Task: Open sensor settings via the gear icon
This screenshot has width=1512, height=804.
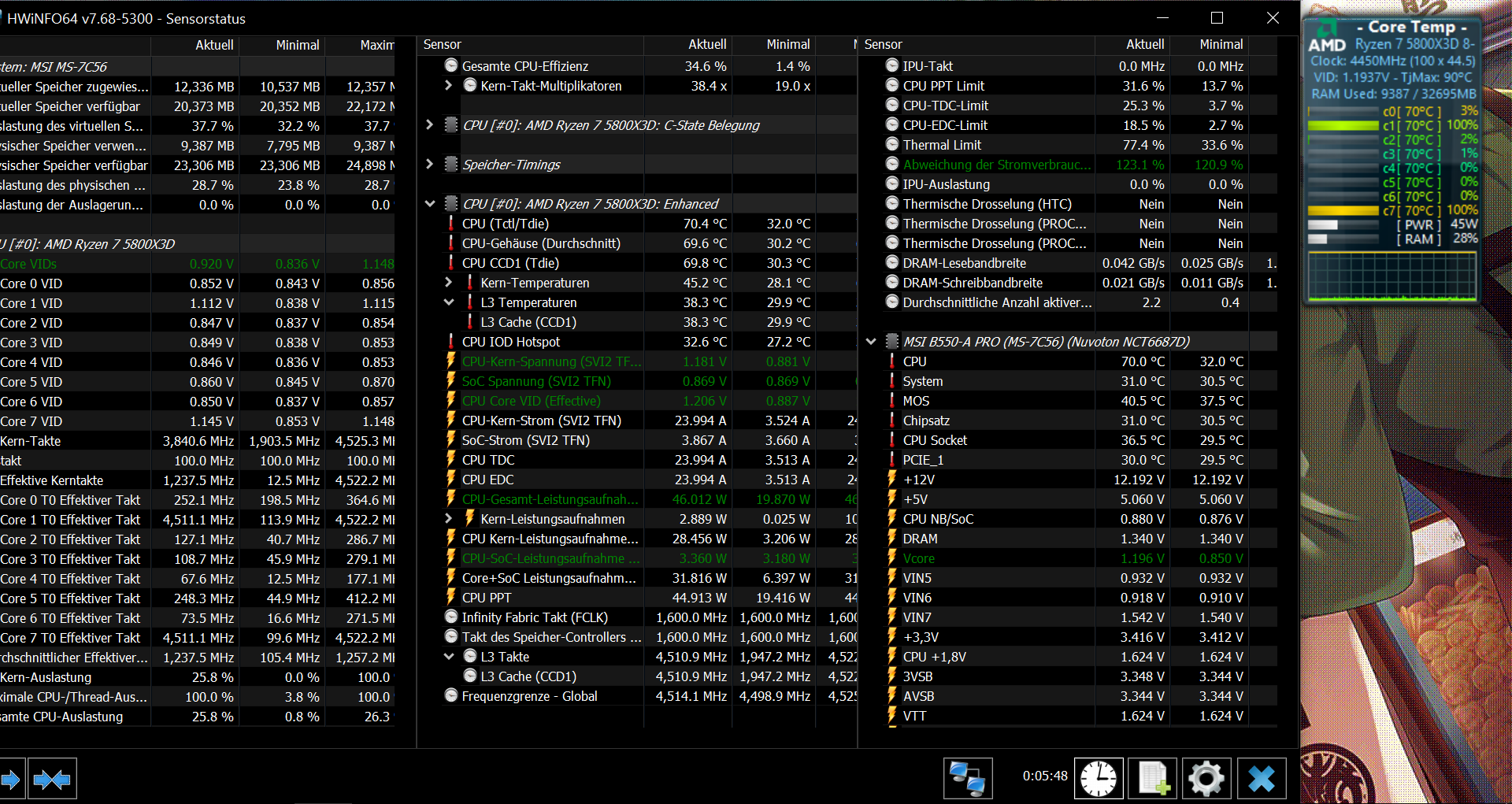Action: [1206, 779]
